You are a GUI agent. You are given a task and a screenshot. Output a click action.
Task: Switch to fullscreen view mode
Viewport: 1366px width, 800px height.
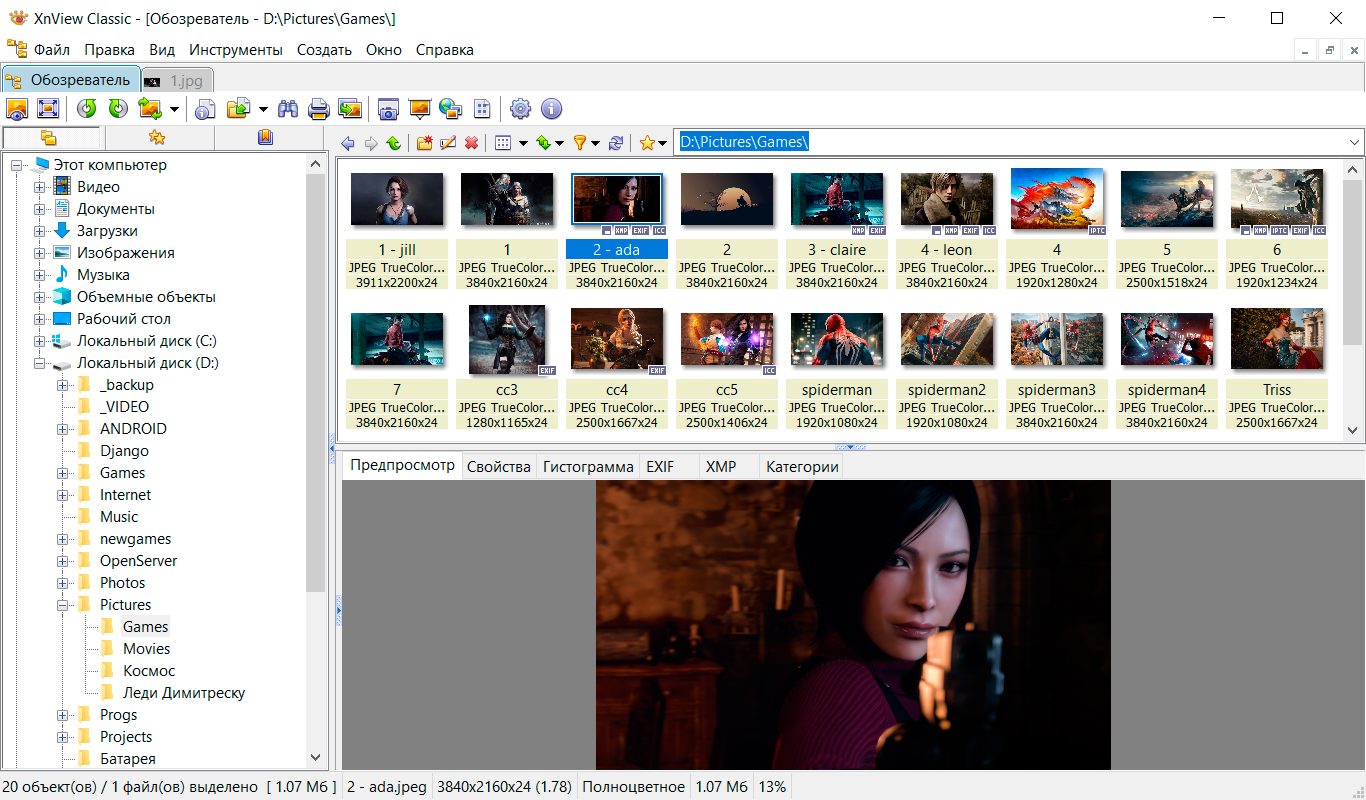[x=47, y=109]
